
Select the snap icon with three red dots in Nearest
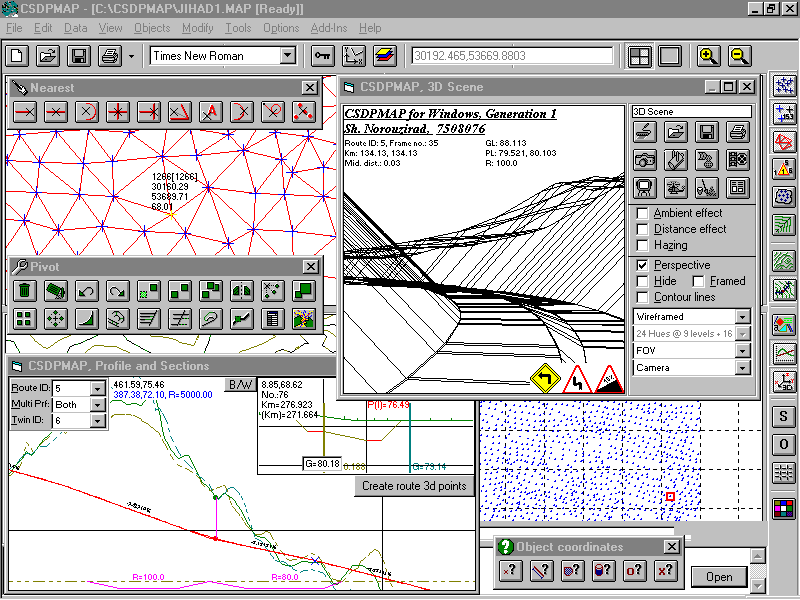[304, 112]
